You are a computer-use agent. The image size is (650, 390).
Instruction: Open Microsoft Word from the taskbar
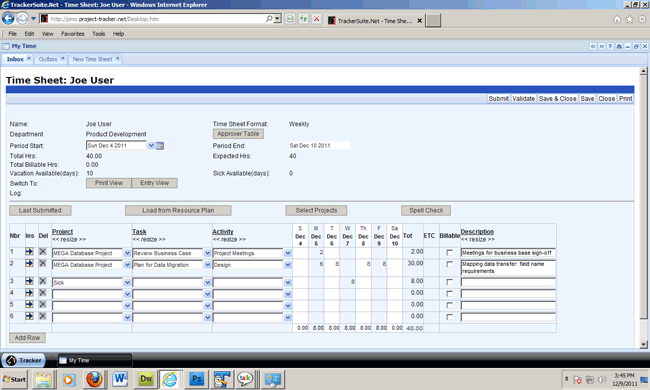(120, 379)
